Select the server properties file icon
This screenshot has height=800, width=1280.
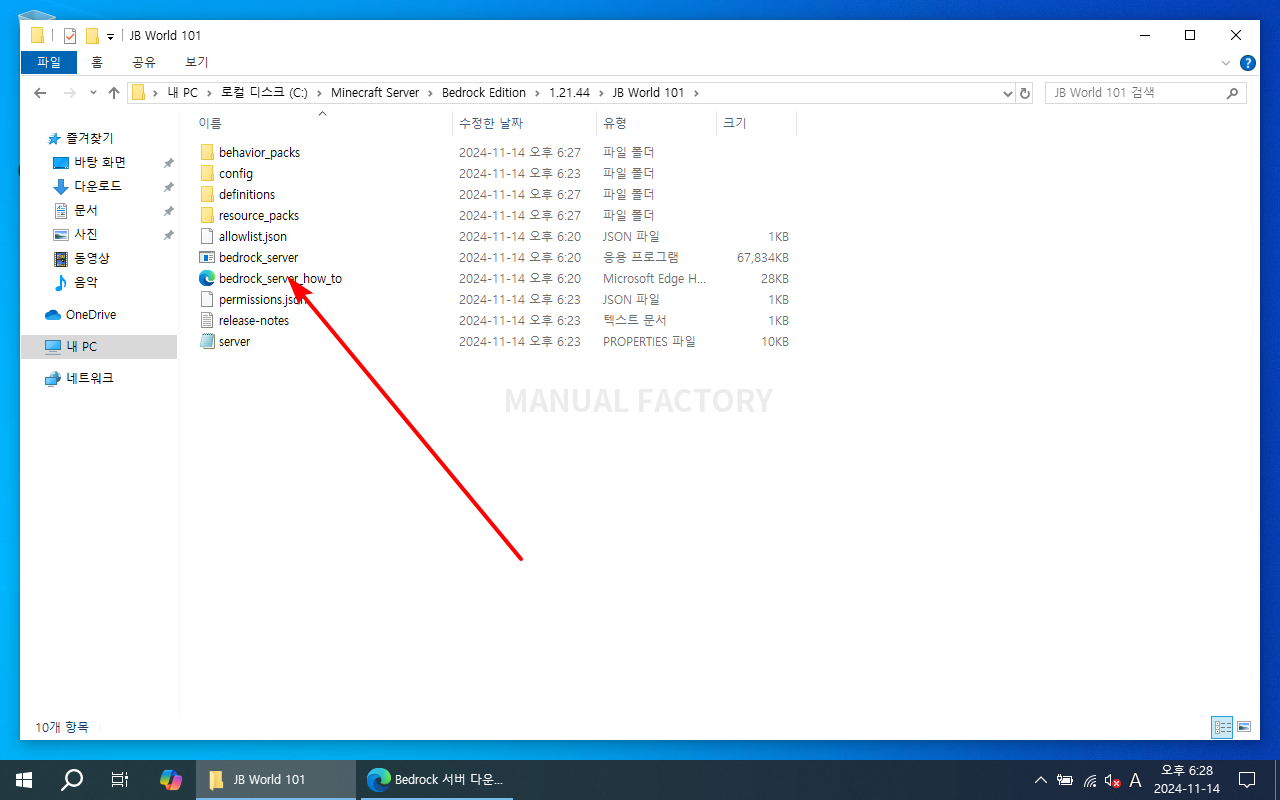(x=207, y=341)
